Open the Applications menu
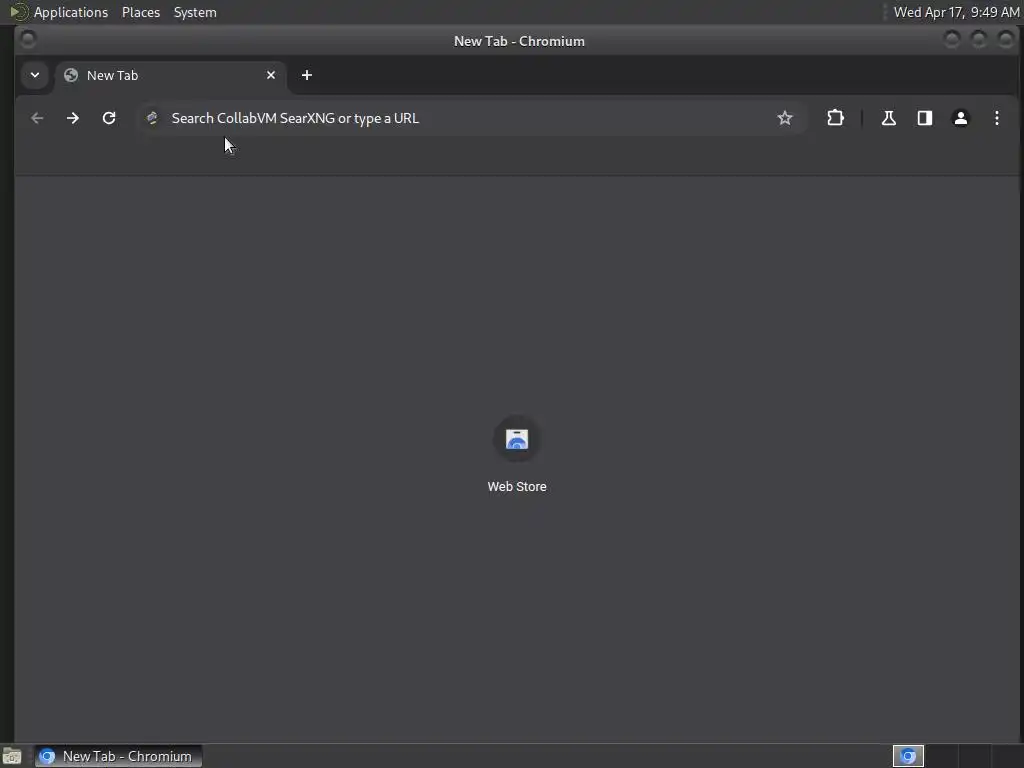This screenshot has width=1024, height=768. tap(71, 12)
